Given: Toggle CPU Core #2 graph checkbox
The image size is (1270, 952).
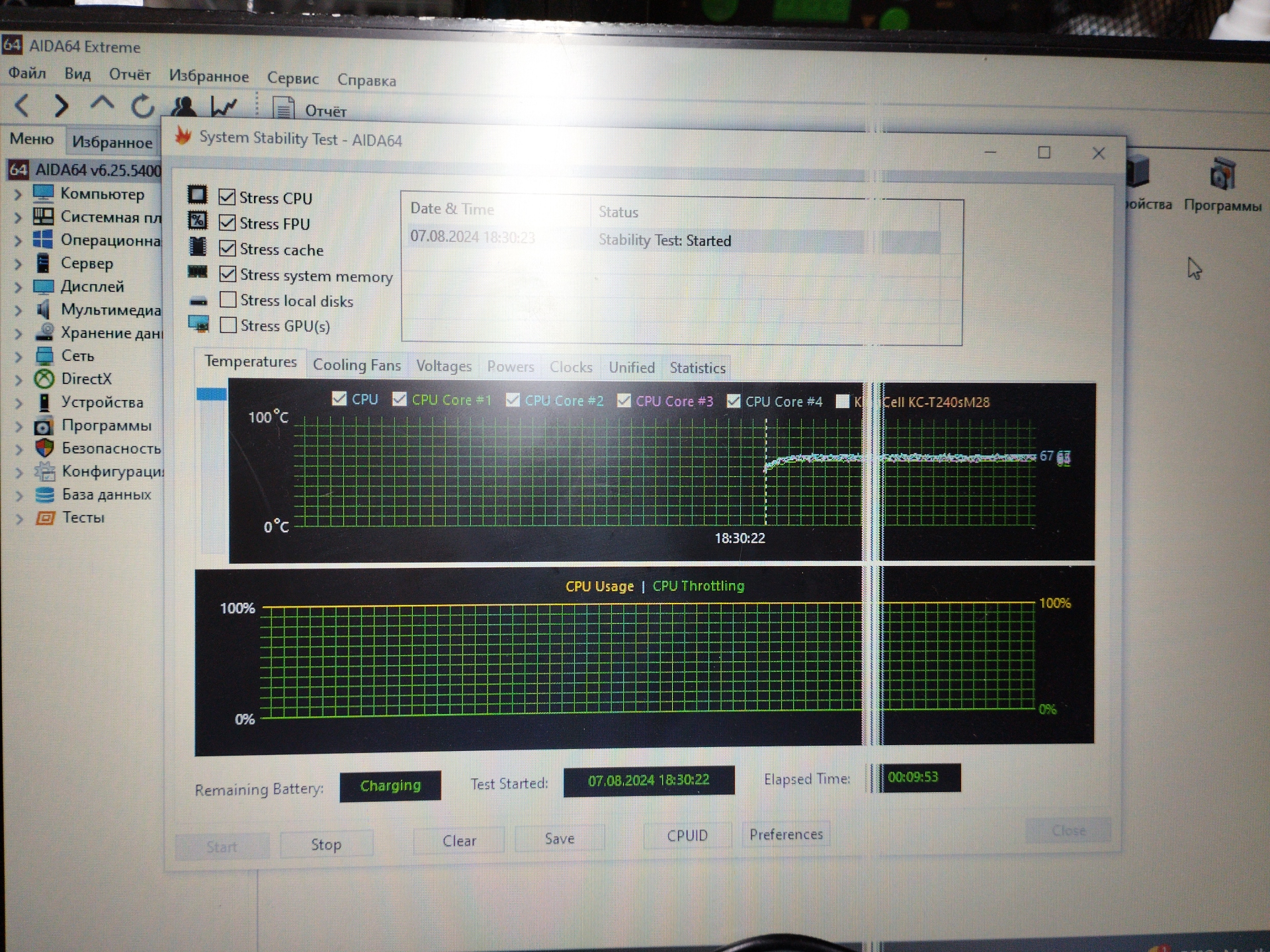Looking at the screenshot, I should 513,400.
